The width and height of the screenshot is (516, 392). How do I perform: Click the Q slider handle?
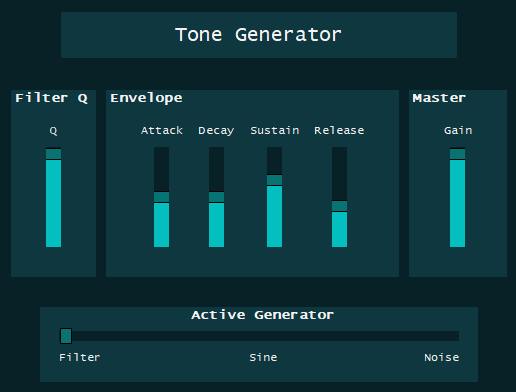(53, 154)
